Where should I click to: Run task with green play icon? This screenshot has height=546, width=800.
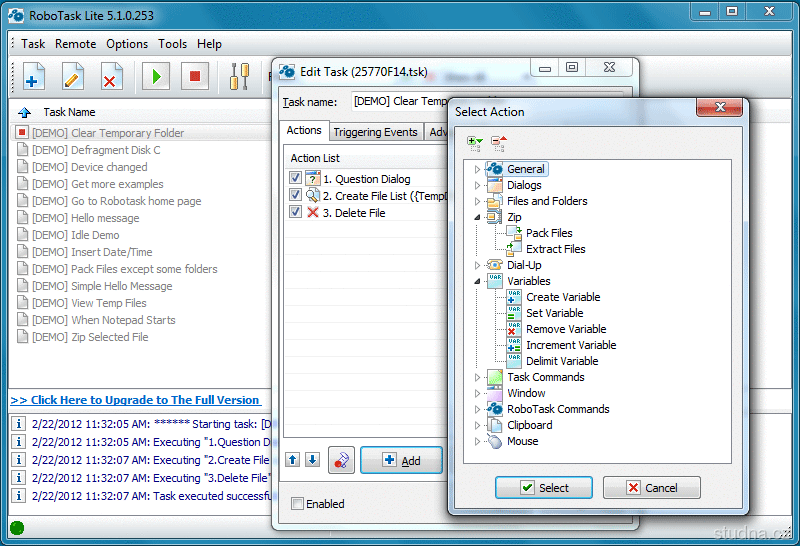tap(155, 77)
